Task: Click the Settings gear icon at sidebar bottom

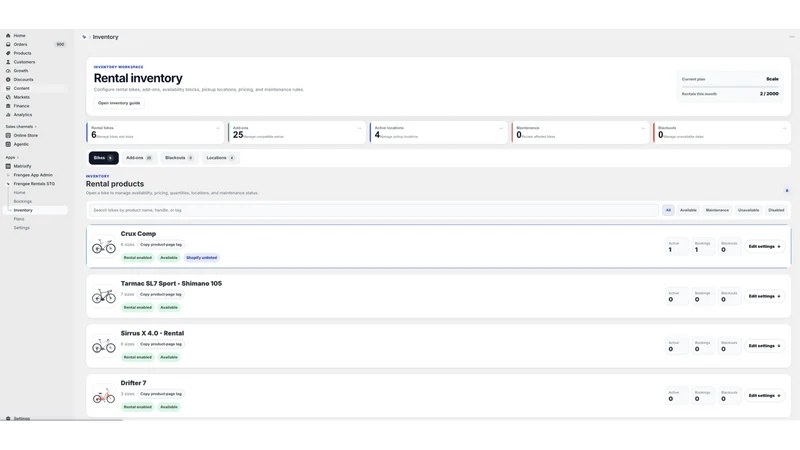Action: [x=8, y=418]
